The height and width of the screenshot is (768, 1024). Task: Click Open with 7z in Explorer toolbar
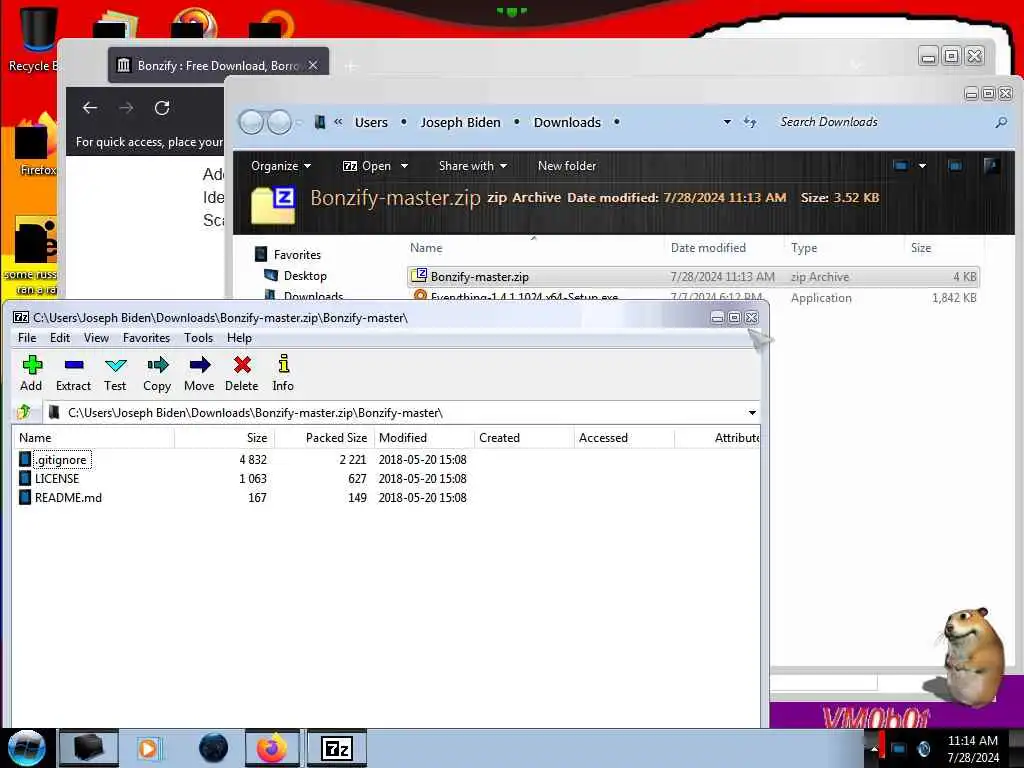[x=366, y=166]
